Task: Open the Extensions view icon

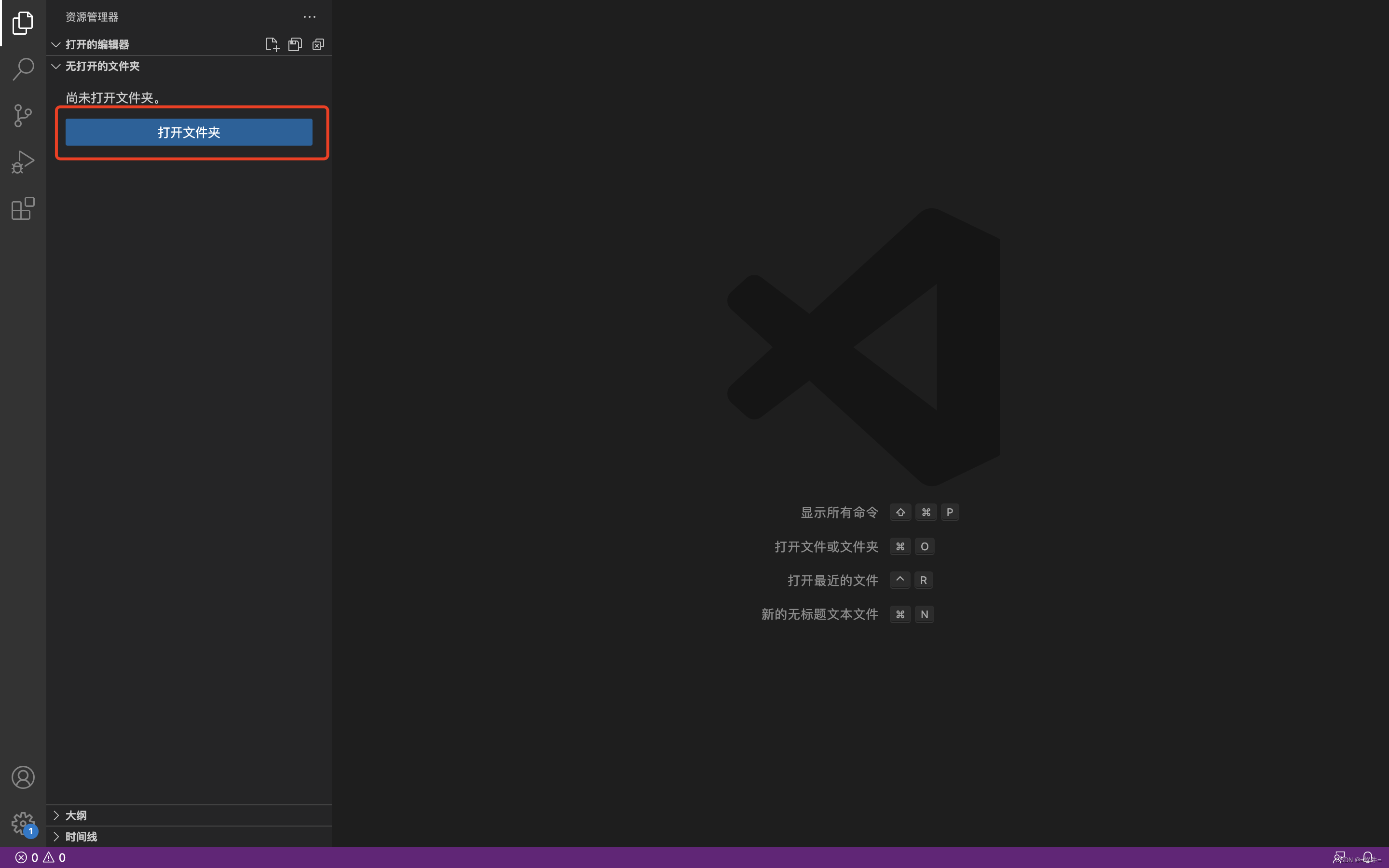Action: (x=23, y=208)
